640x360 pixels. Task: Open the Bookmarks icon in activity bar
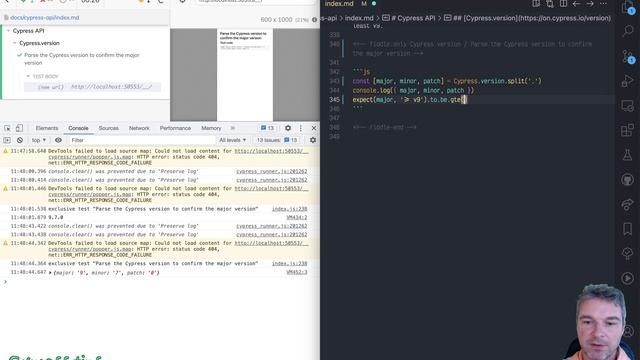point(628,229)
